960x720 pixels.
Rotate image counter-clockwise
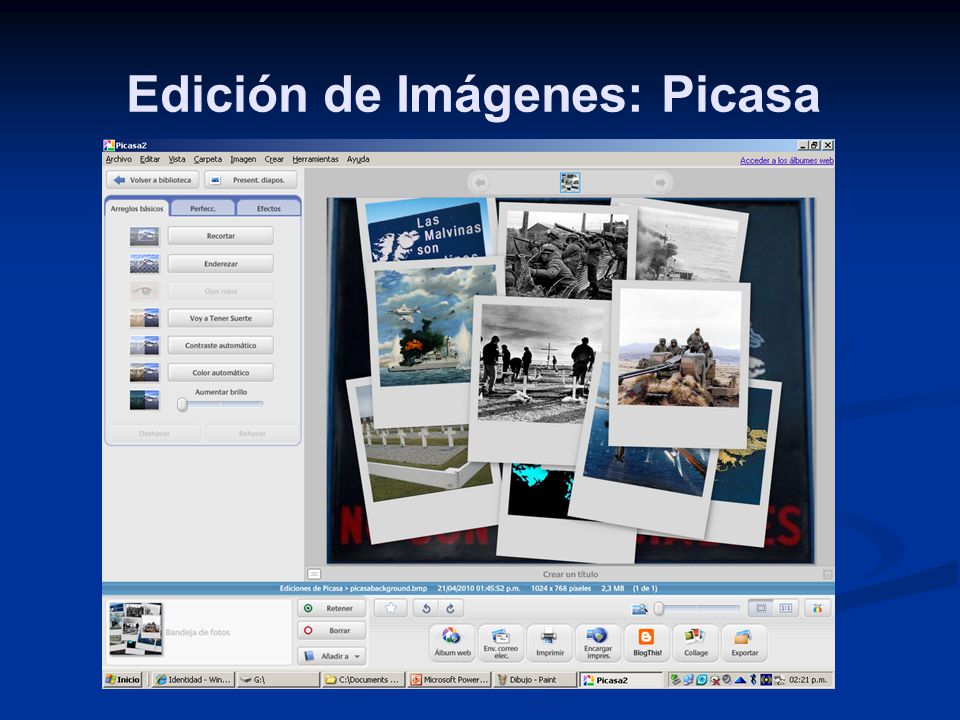coord(427,608)
